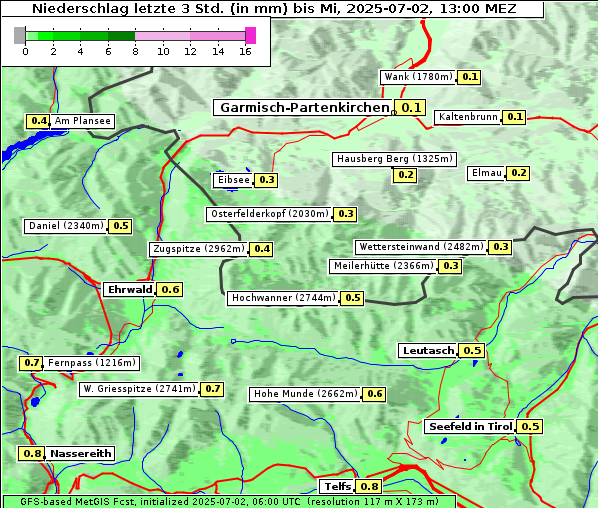Click the 0.4 value next to Zugspitze
Viewport: 598px width, 508px height.
(262, 249)
